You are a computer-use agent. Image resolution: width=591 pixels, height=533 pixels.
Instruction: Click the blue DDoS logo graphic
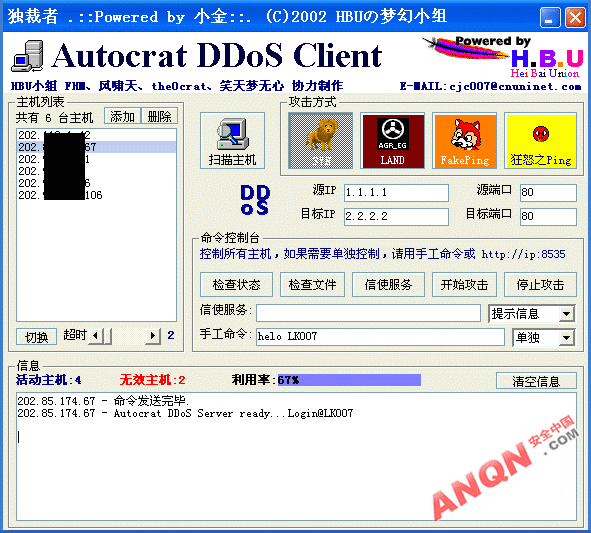(x=255, y=200)
